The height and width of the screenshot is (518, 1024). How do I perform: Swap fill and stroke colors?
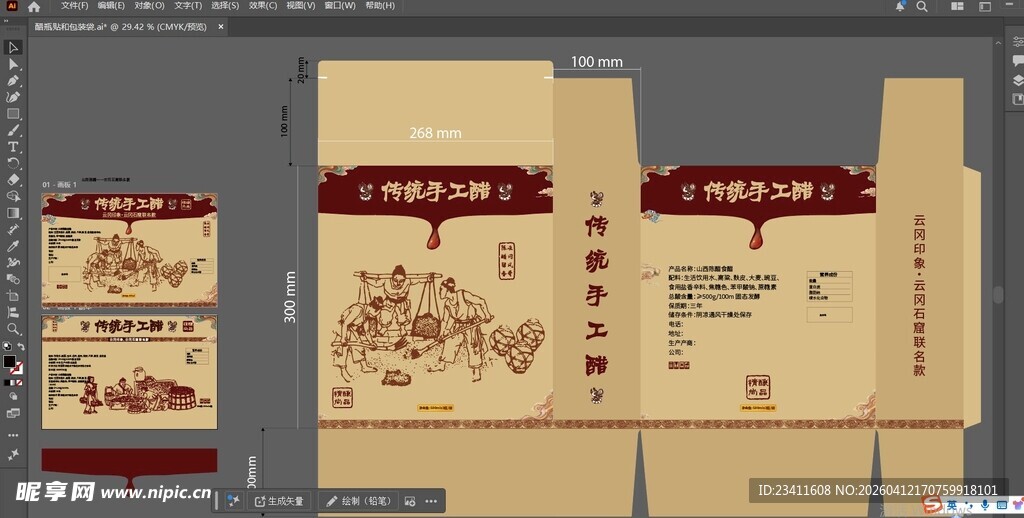(21, 346)
